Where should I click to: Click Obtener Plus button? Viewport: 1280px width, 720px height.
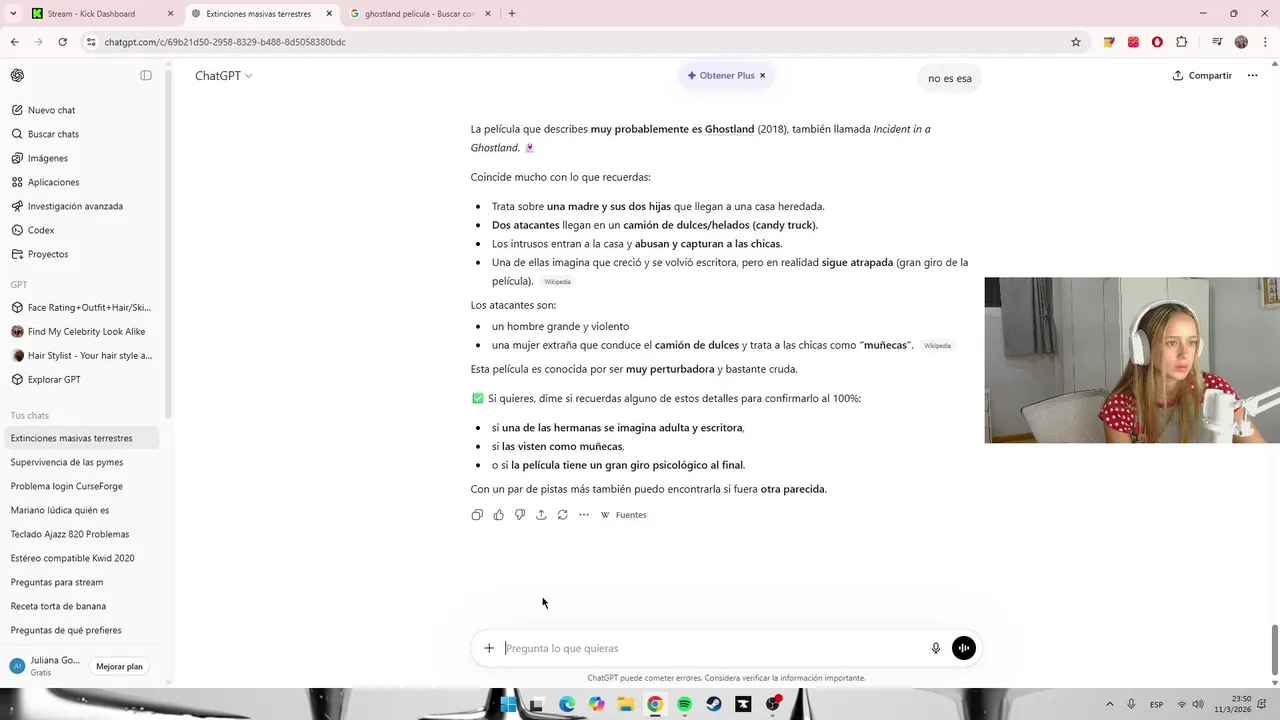click(x=720, y=76)
